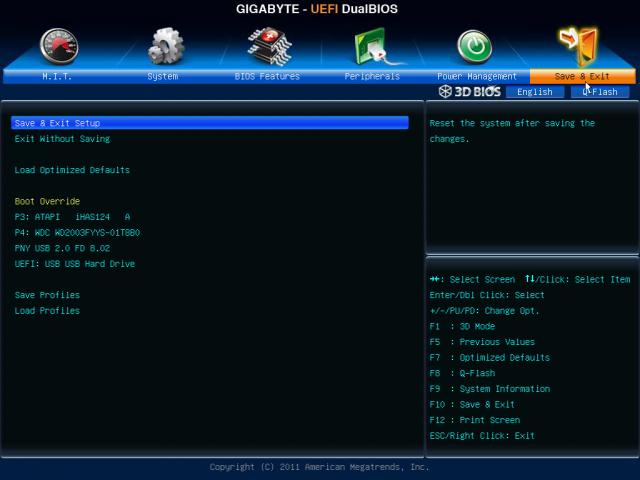Viewport: 640px width, 480px height.
Task: Launch Q-Flash from the top button
Action: [600, 92]
